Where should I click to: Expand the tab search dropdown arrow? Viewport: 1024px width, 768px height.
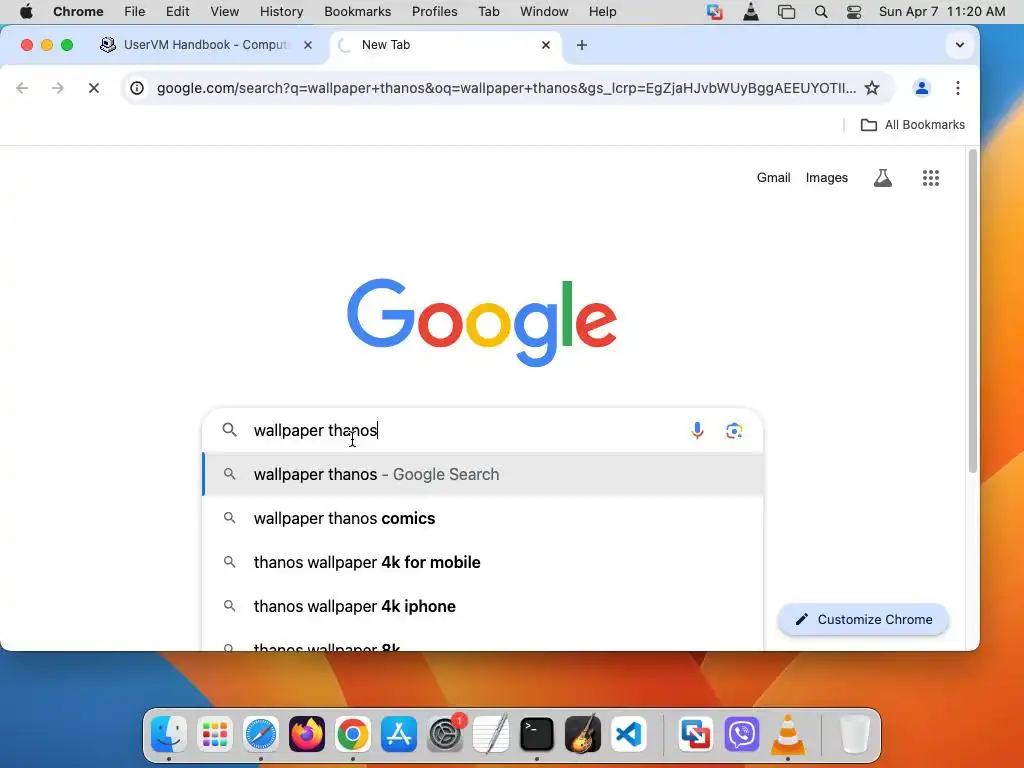click(959, 45)
